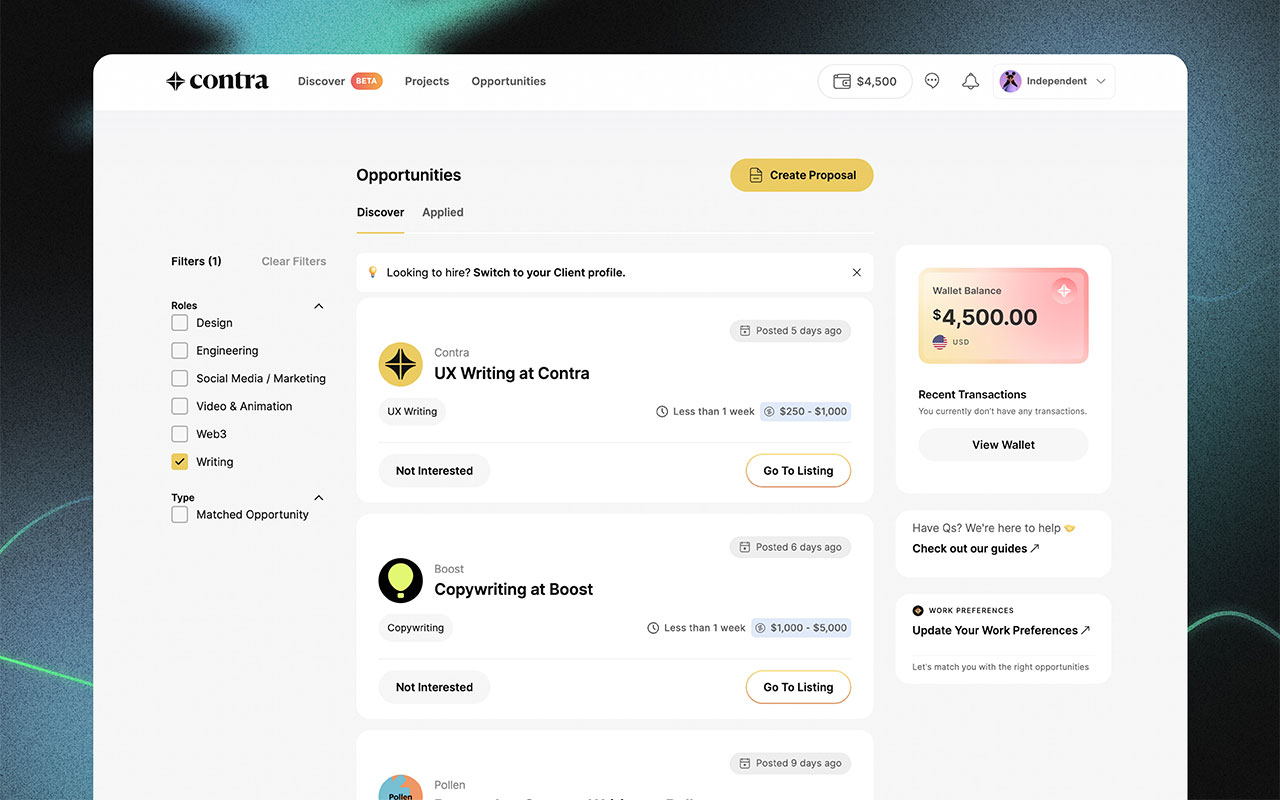Enable the Matched Opportunity checkbox
The height and width of the screenshot is (800, 1280).
tap(180, 515)
